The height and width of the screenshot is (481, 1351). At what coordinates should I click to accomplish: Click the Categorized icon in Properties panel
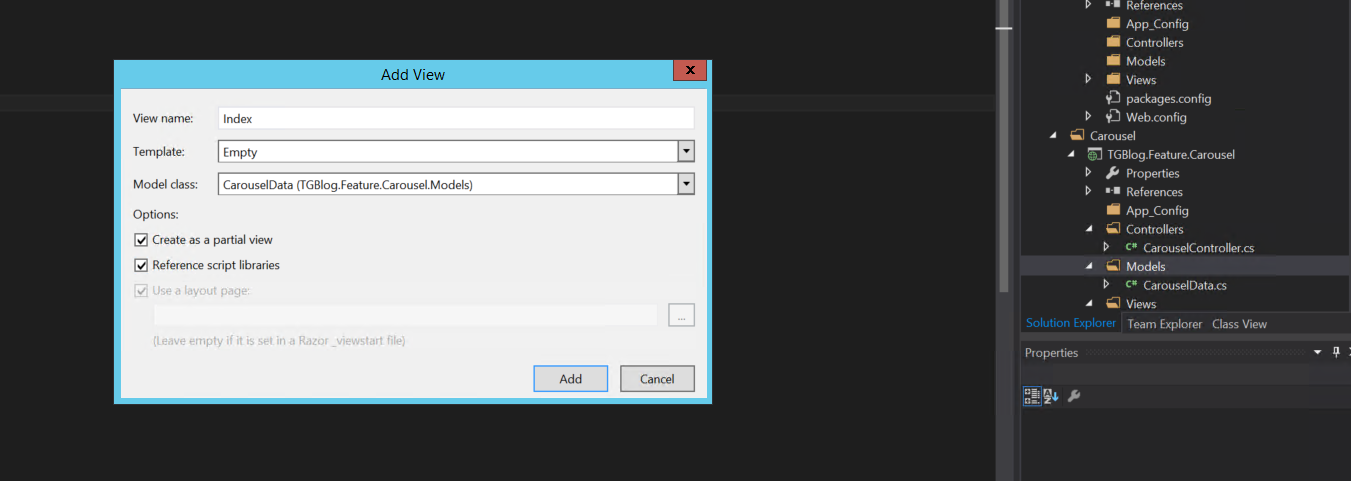pos(1032,396)
